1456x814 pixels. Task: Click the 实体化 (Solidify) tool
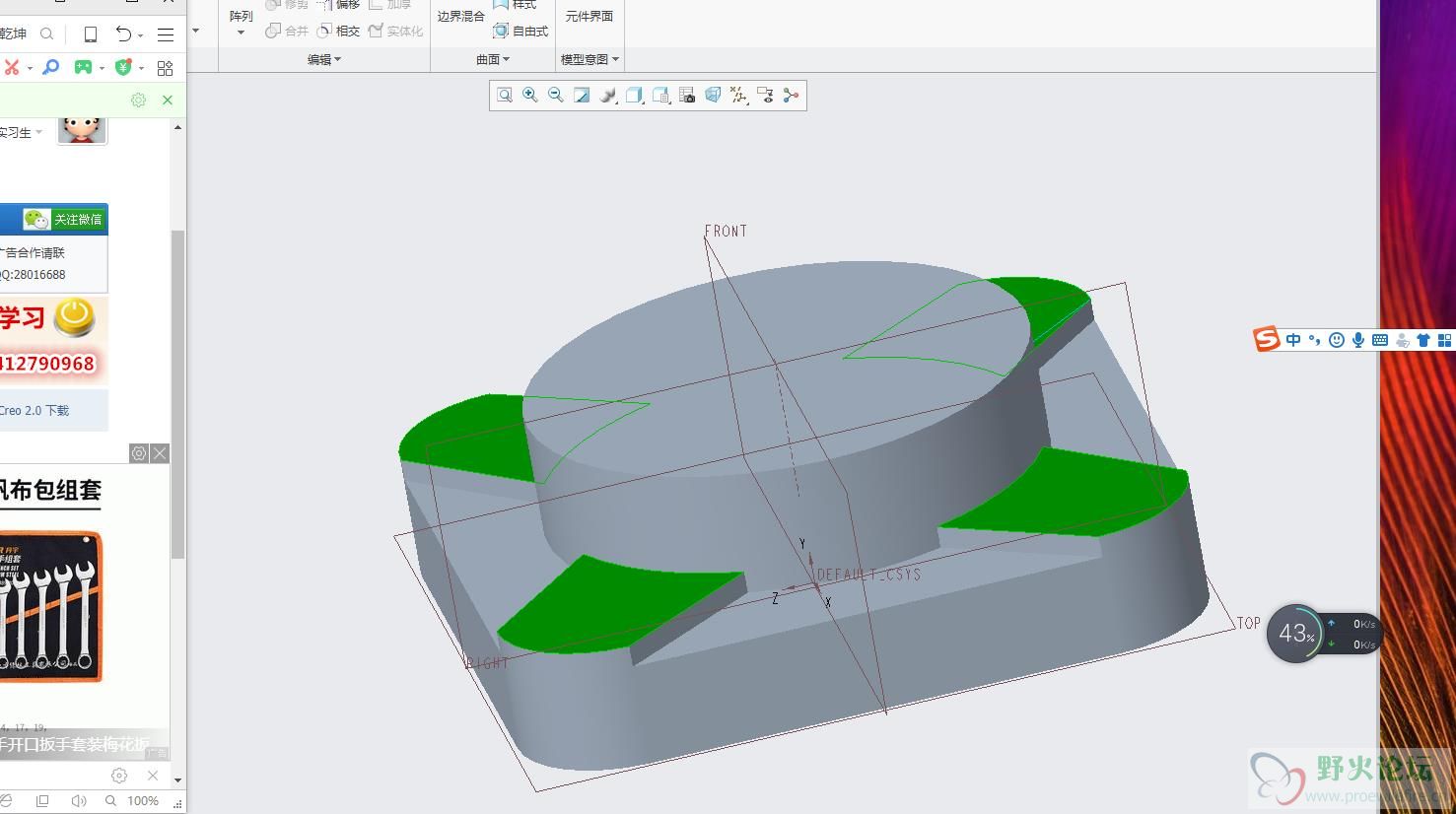395,32
